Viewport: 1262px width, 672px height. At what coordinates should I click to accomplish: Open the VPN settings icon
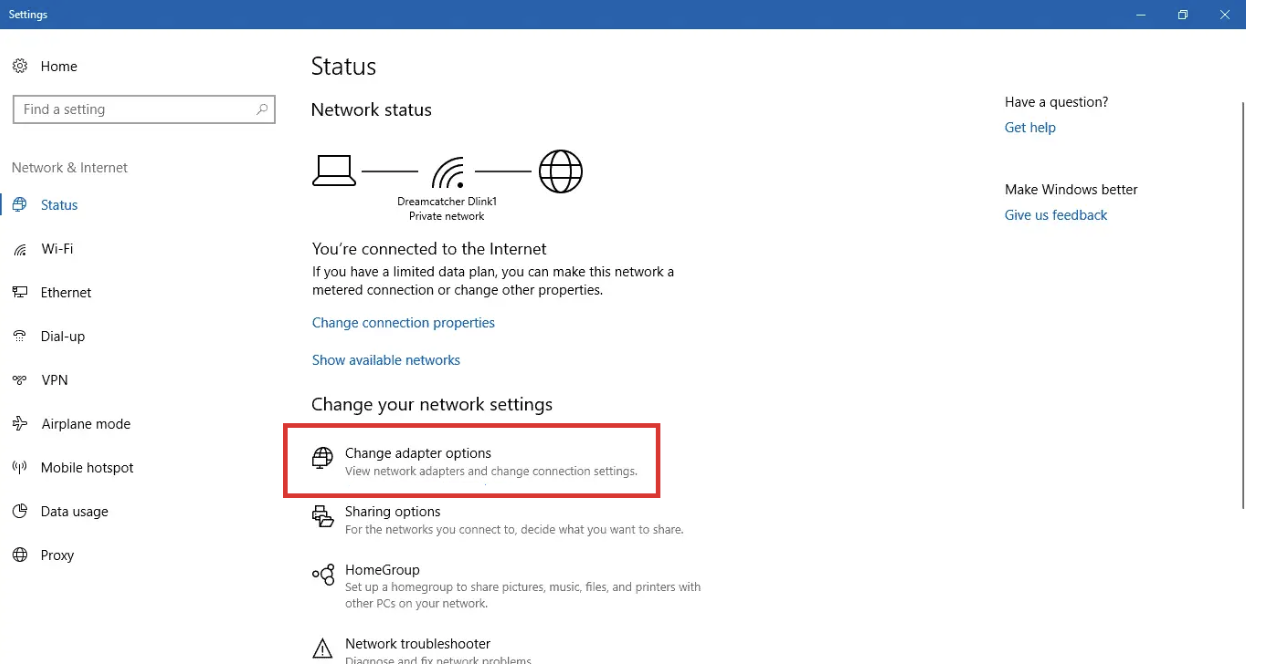(20, 380)
